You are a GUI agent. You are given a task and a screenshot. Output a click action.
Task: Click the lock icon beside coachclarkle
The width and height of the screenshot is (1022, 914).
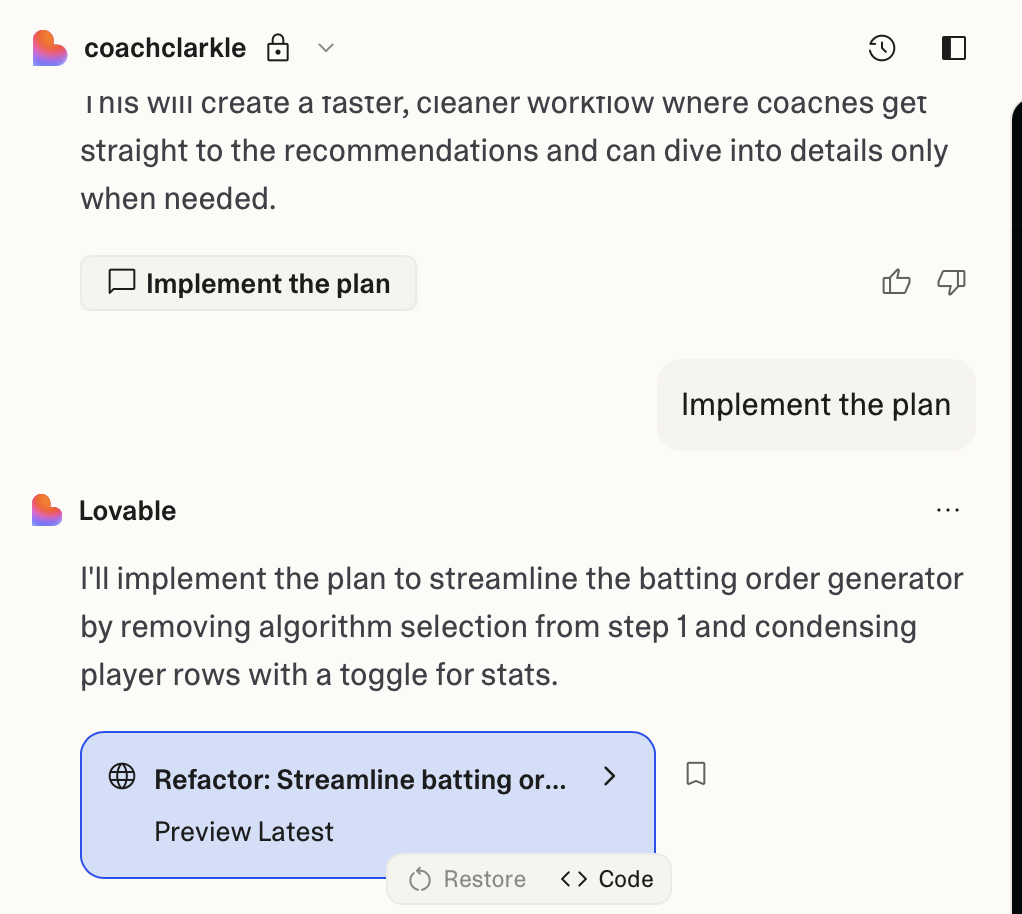tap(278, 48)
